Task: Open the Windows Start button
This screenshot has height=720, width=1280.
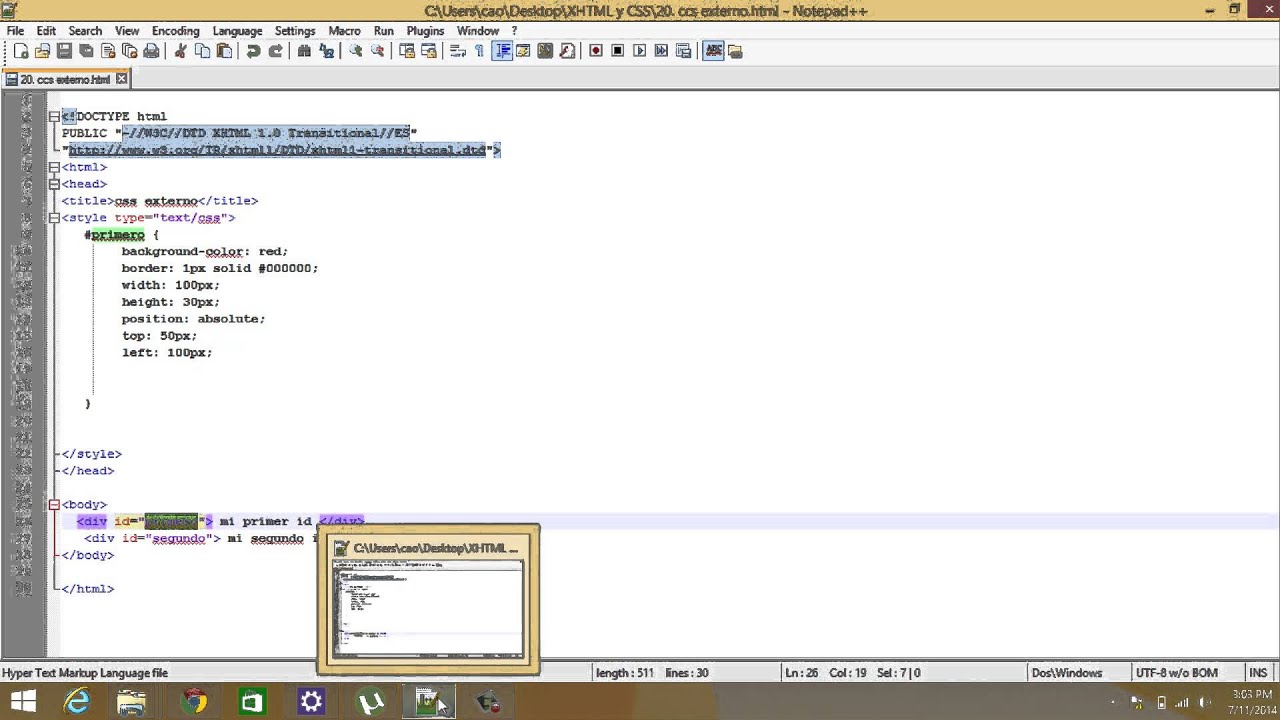Action: 23,702
